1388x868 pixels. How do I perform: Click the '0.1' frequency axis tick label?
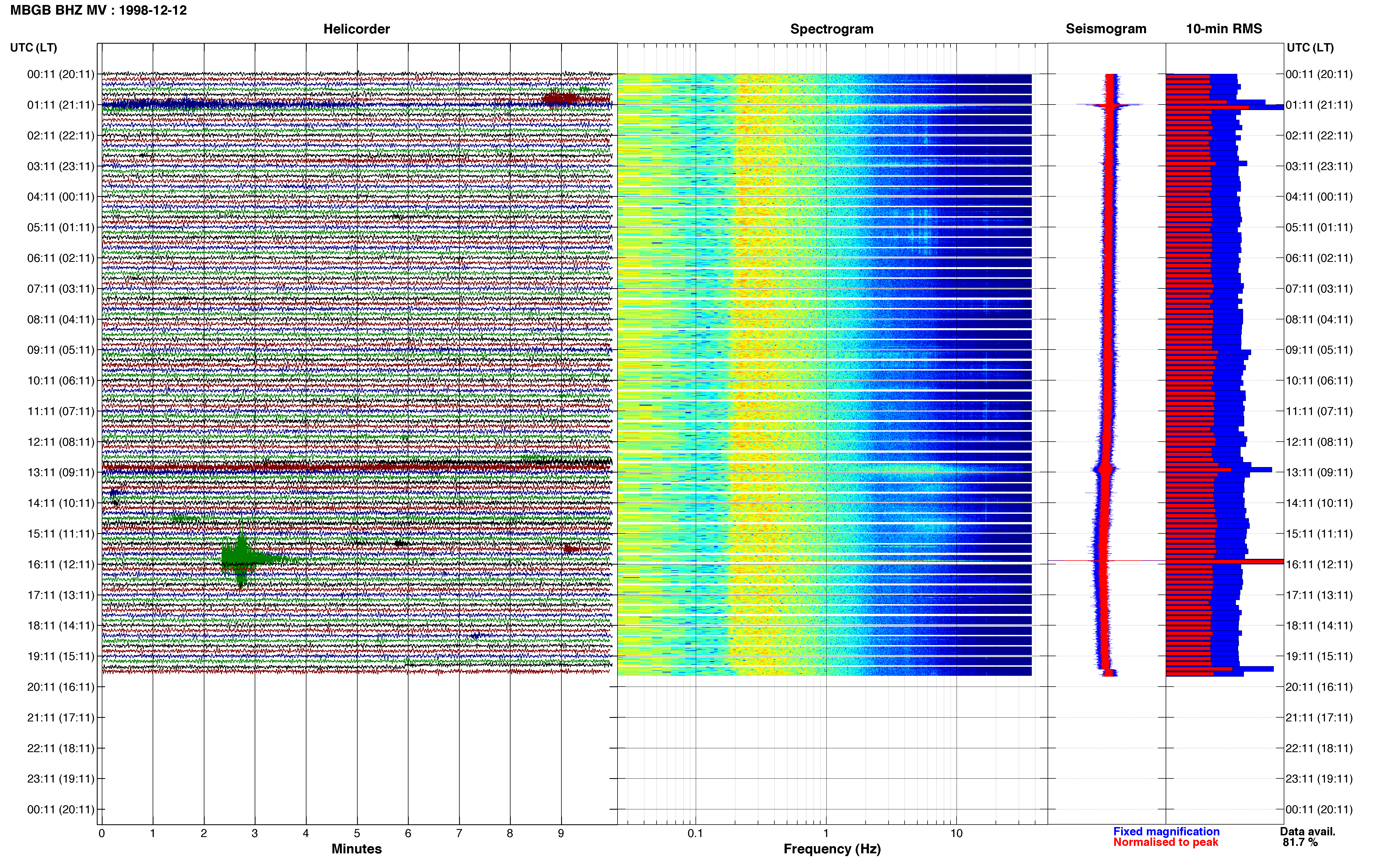point(695,833)
